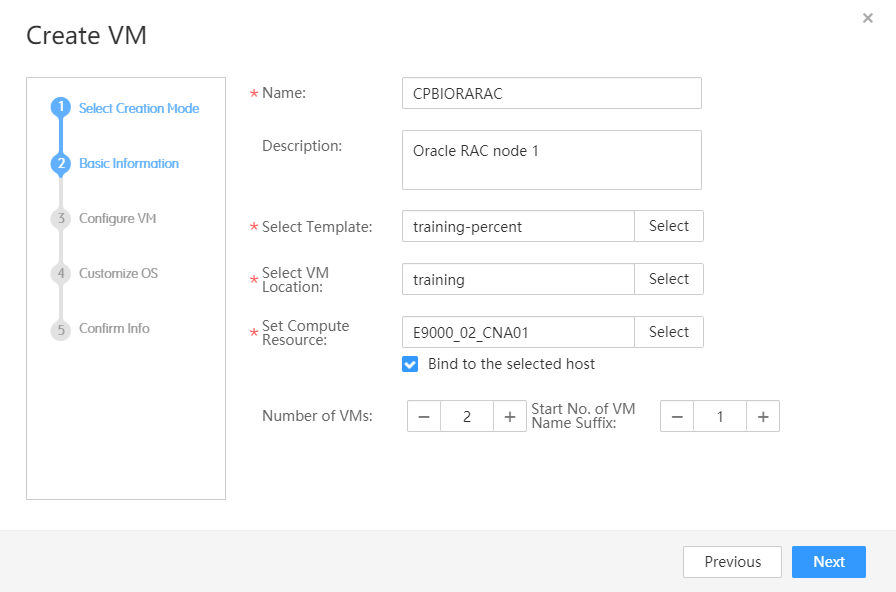Viewport: 896px width, 592px height.
Task: Click the step 4 circle icon
Action: pos(61,274)
